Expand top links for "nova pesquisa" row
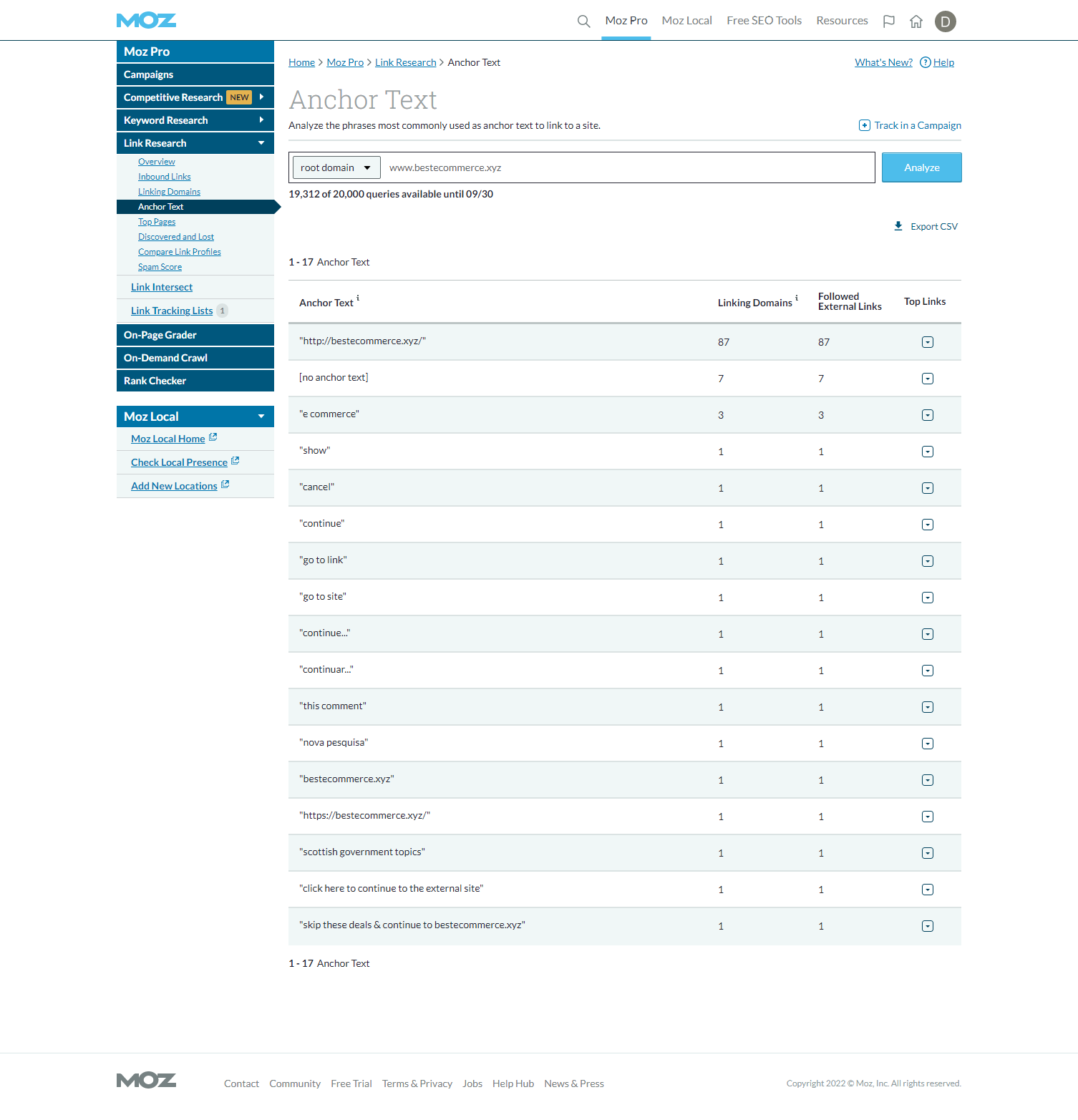This screenshot has height=1120, width=1078. (928, 744)
